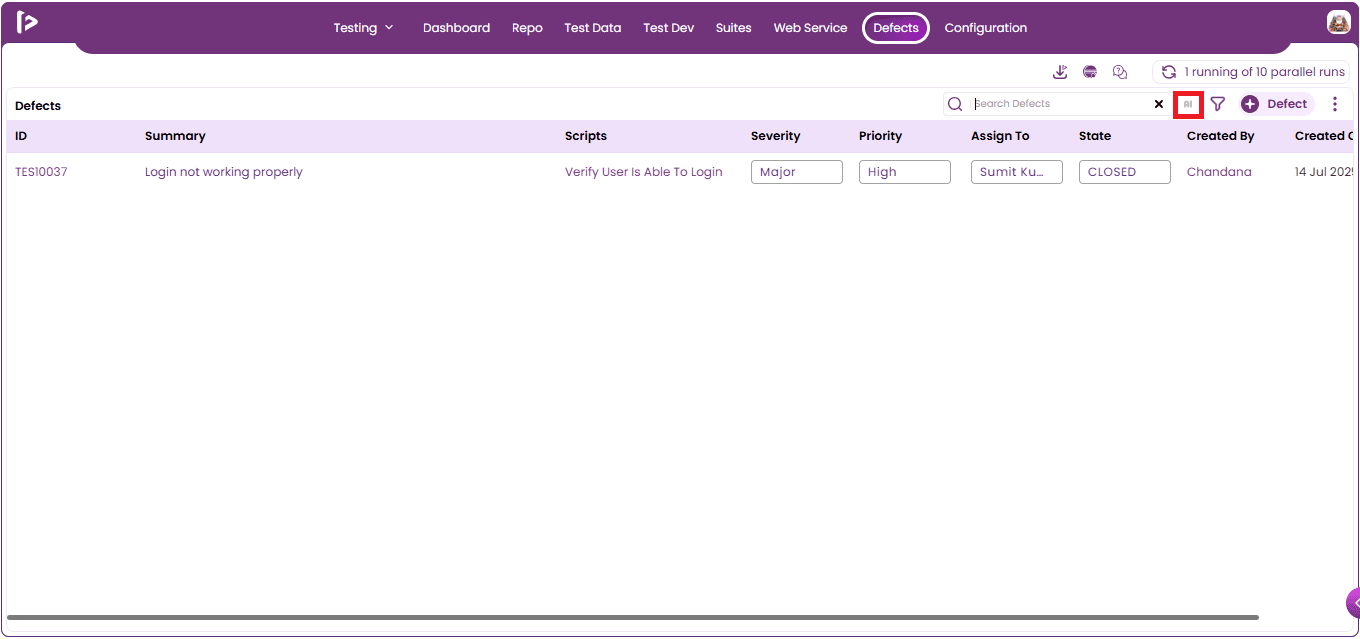Switch to the Web Service tab
The image size is (1360, 639).
tap(810, 28)
